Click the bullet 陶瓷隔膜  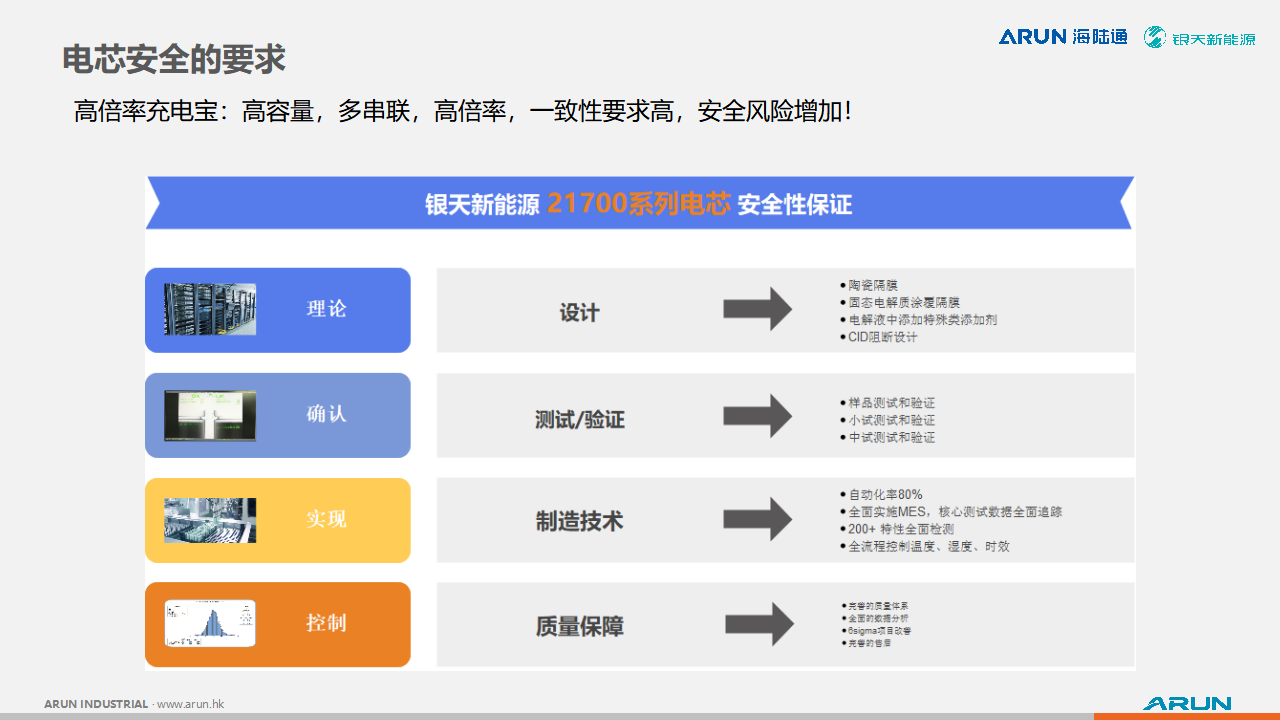(868, 286)
